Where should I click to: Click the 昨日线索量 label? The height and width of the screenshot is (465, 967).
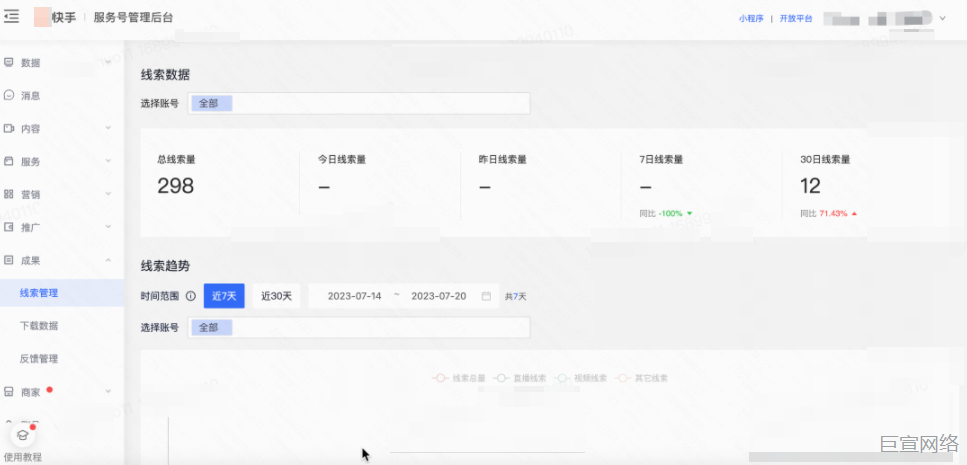pos(503,159)
